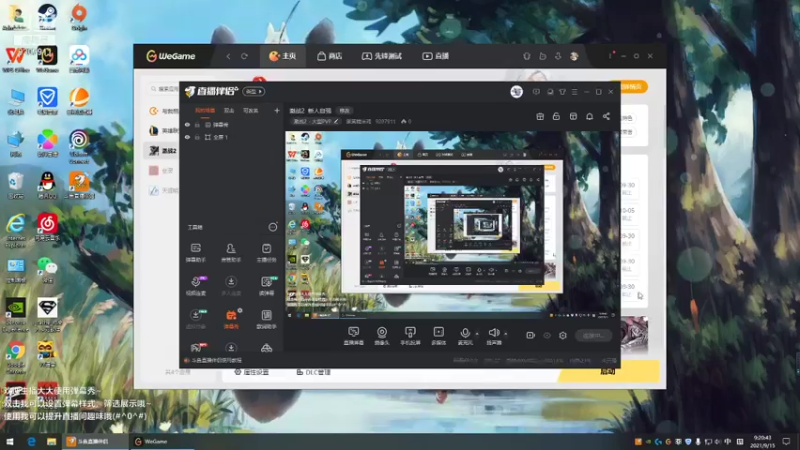Switch to the second scene tab
The height and width of the screenshot is (450, 800).
click(x=229, y=110)
